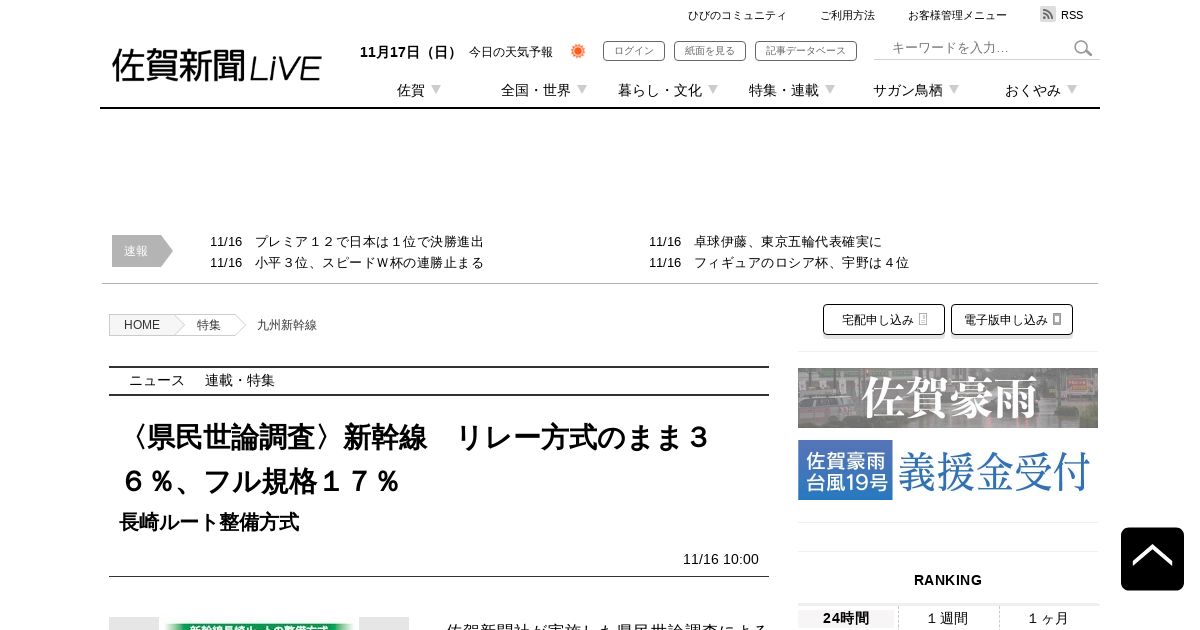
Task: Open the 佐賀豪雨 banner image
Action: click(948, 398)
